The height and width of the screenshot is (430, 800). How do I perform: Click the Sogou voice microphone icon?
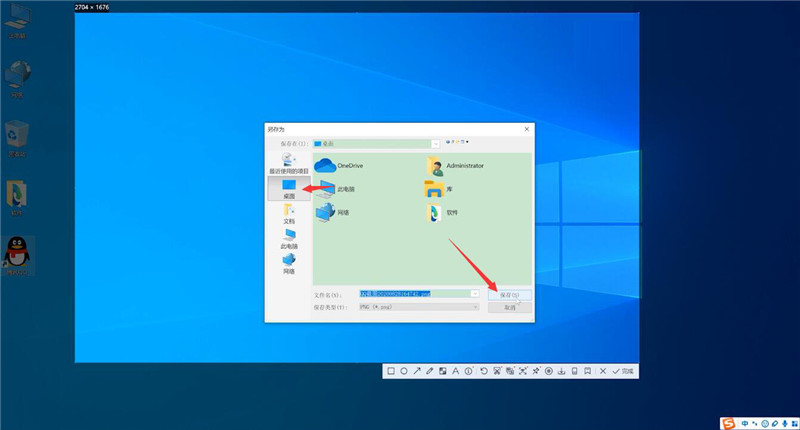tap(785, 424)
